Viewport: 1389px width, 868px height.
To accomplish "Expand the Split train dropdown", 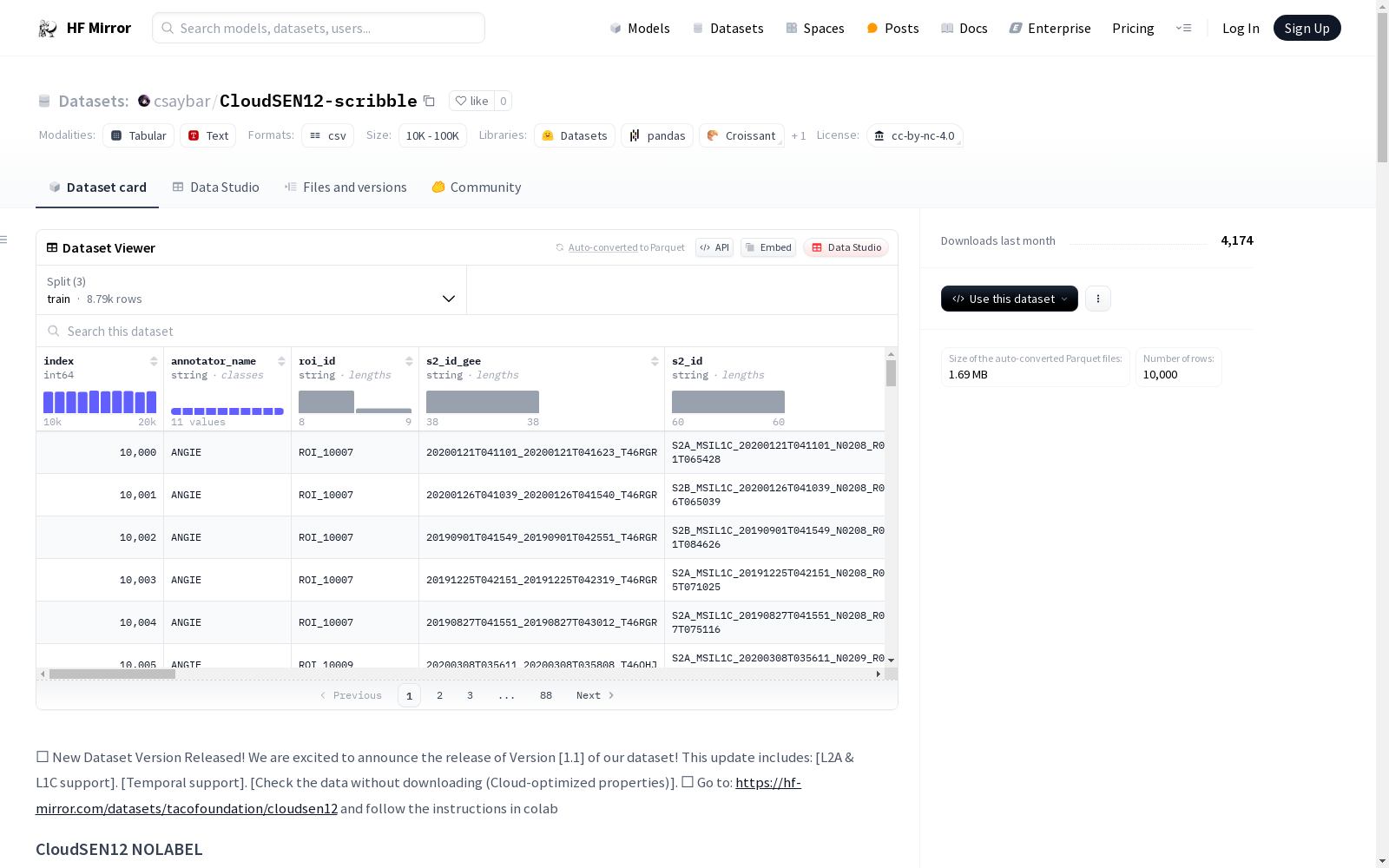I will [x=251, y=290].
